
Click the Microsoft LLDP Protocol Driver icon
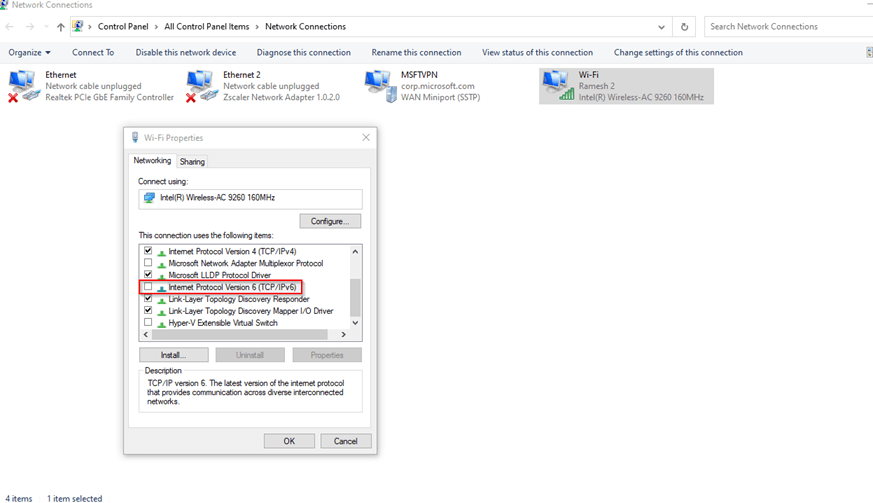click(161, 276)
